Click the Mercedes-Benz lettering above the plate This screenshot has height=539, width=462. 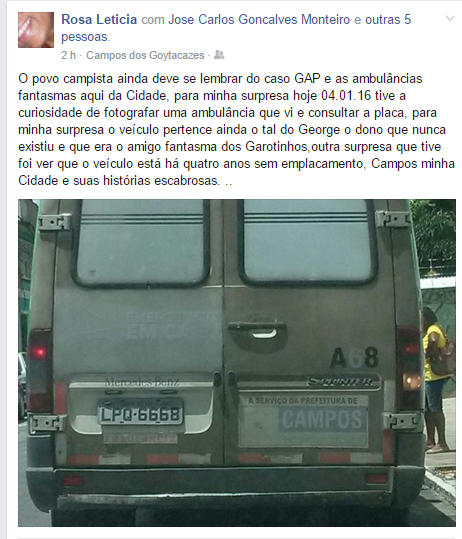[142, 382]
